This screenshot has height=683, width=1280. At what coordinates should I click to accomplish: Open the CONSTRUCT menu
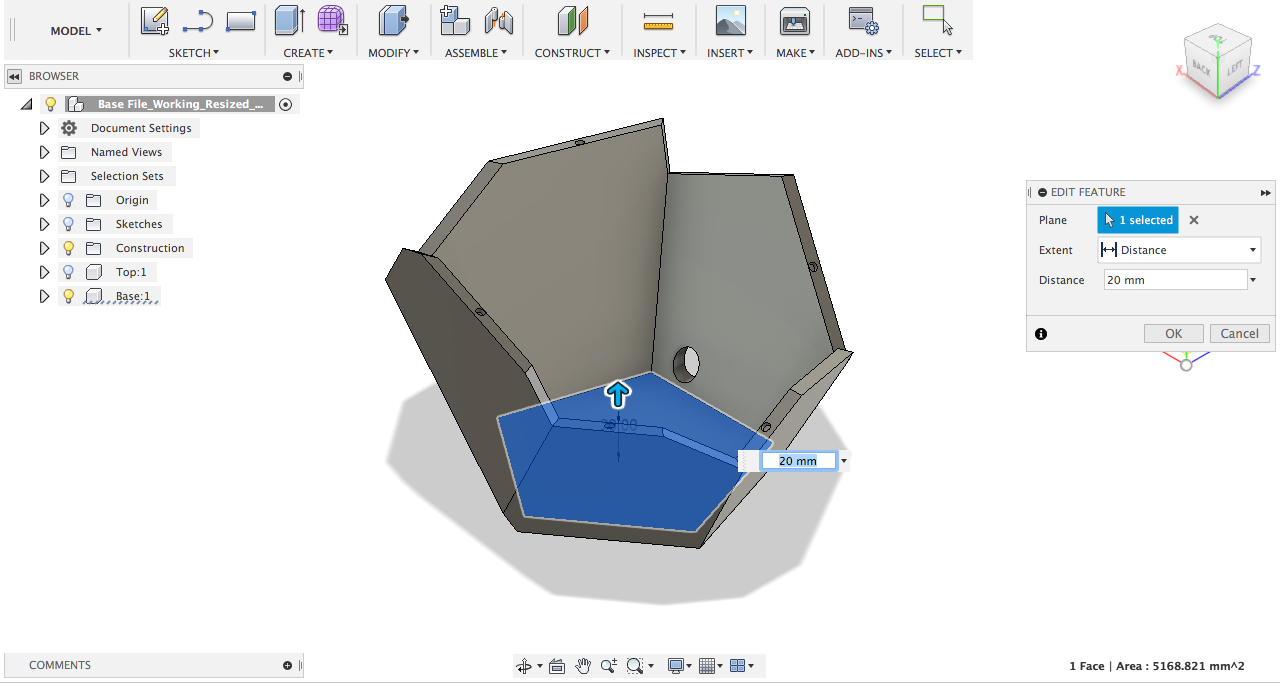point(571,53)
